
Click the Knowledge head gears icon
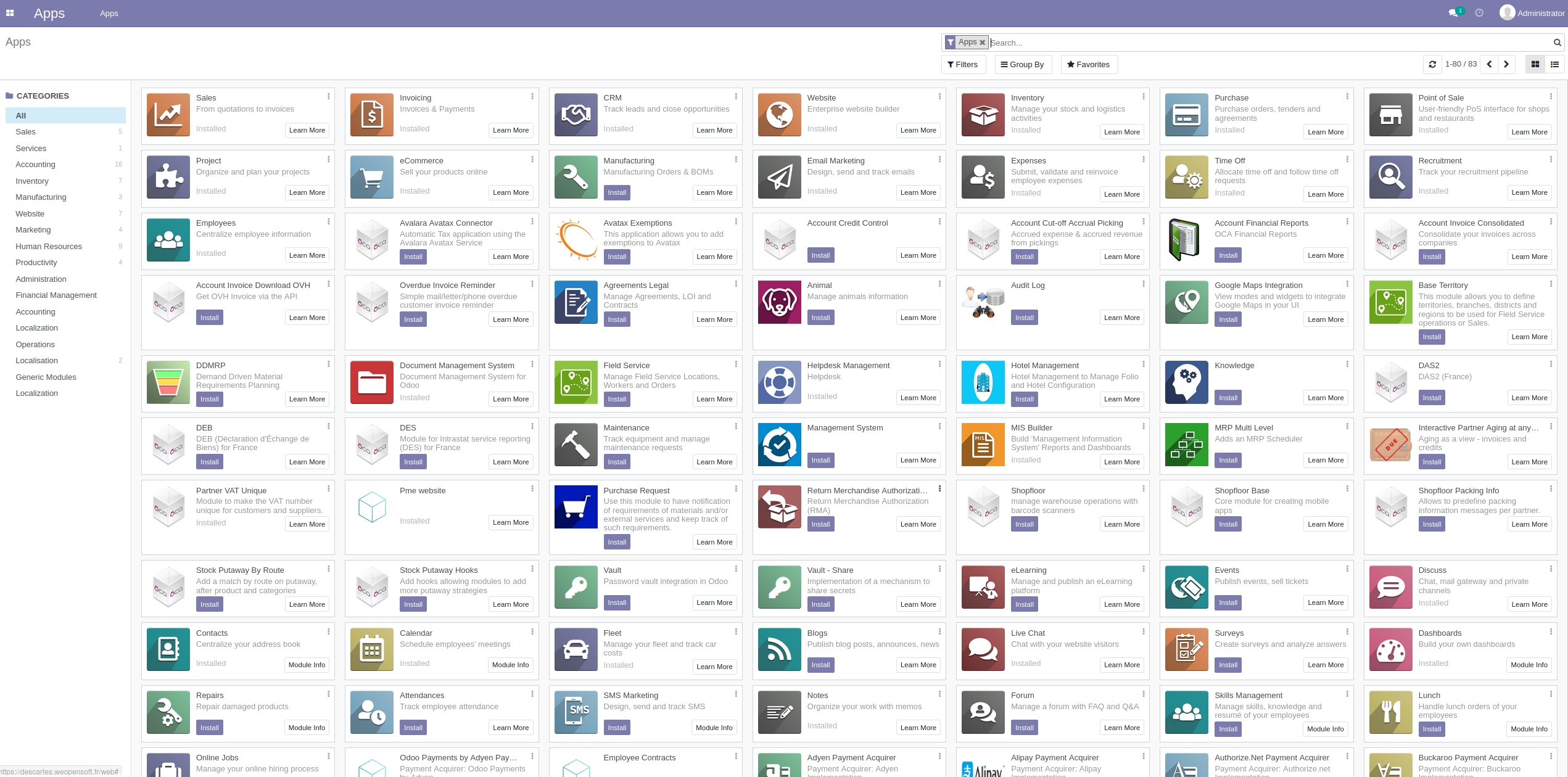coord(1187,382)
